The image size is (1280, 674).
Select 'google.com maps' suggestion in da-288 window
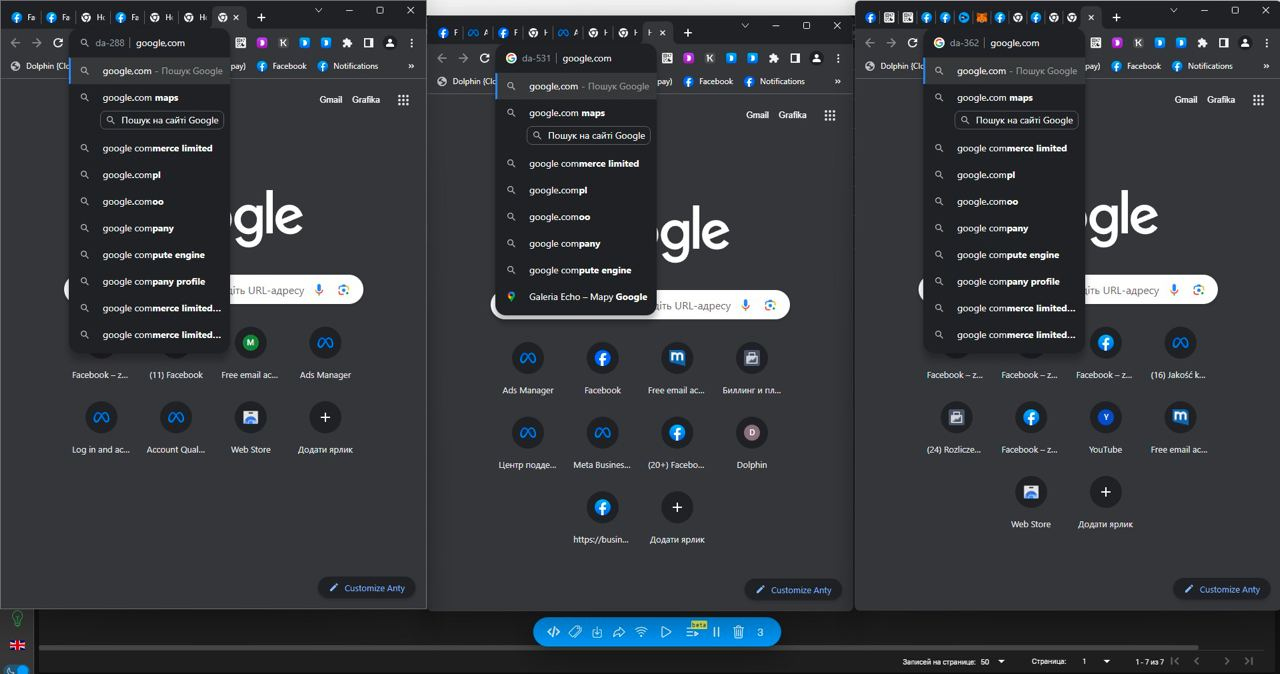[x=150, y=98]
